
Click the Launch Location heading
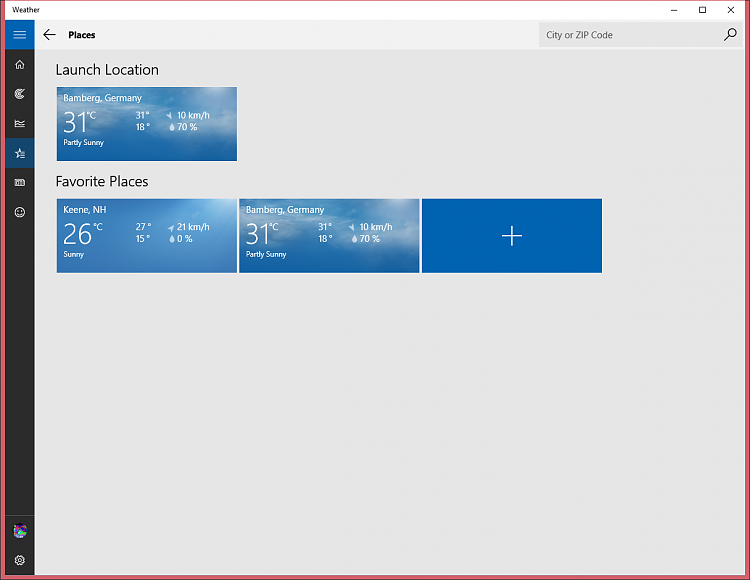107,70
